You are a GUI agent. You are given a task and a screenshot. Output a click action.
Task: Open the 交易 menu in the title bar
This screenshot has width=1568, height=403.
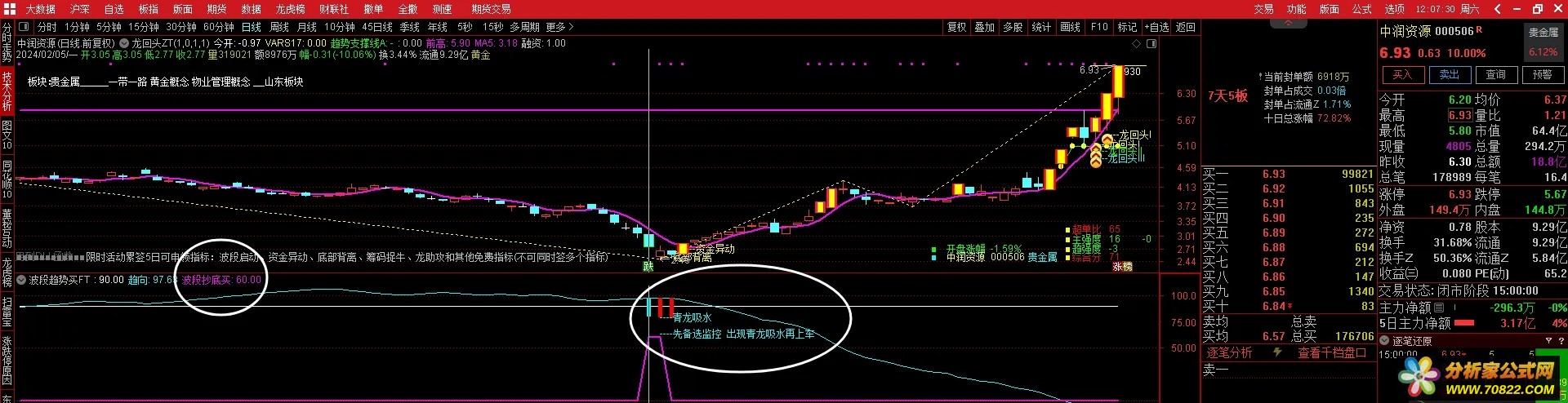point(1264,9)
